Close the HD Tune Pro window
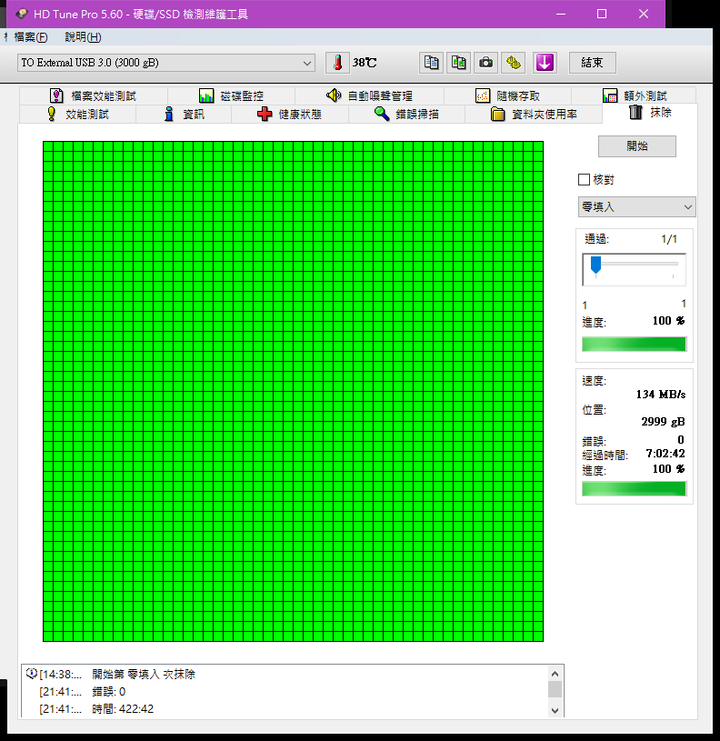Viewport: 720px width, 741px height. click(643, 14)
